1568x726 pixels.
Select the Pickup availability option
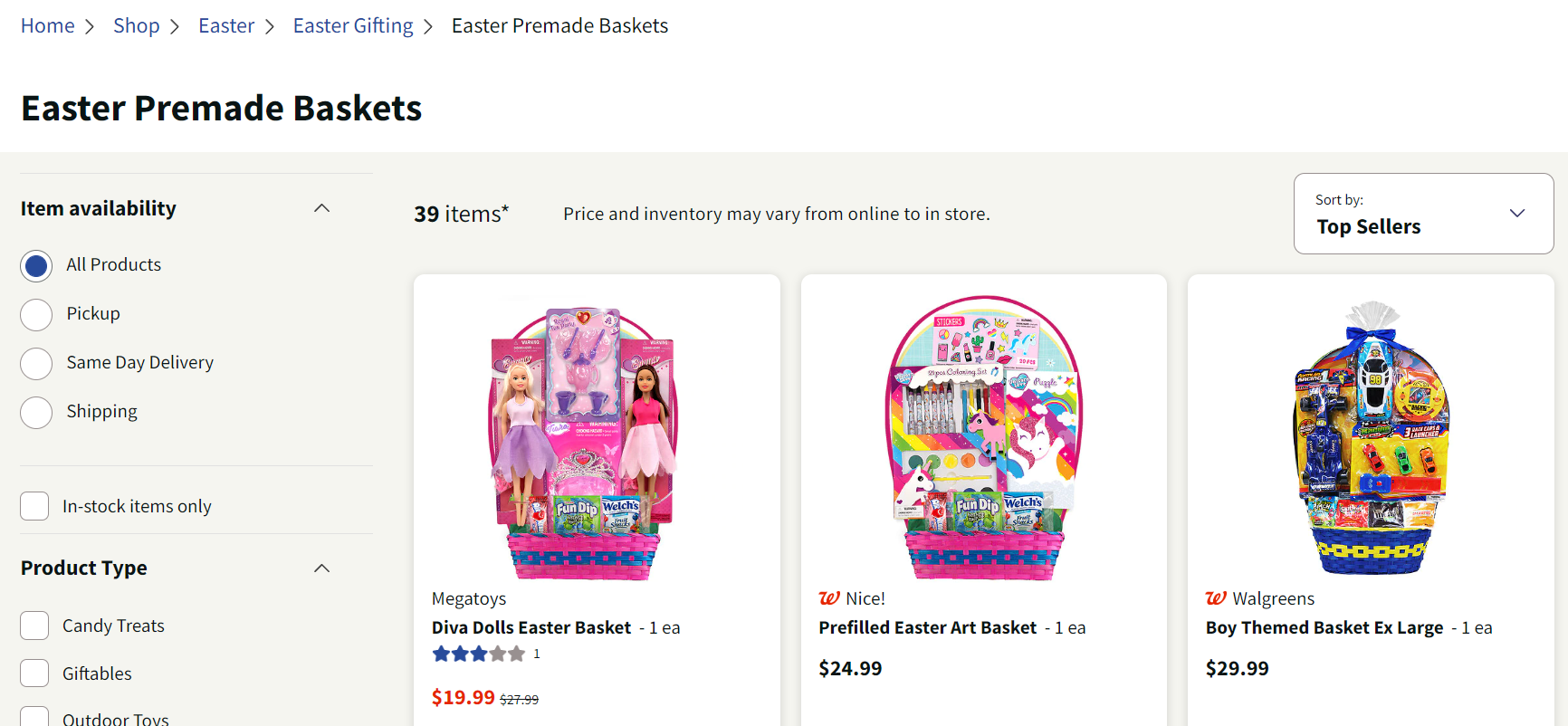tap(36, 315)
